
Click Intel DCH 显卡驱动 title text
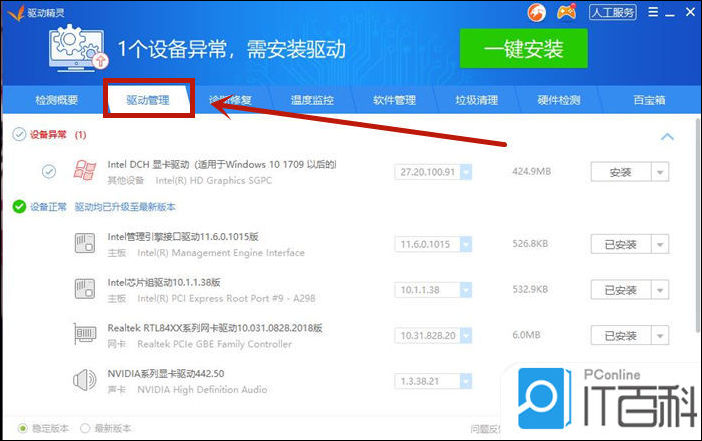(x=222, y=164)
